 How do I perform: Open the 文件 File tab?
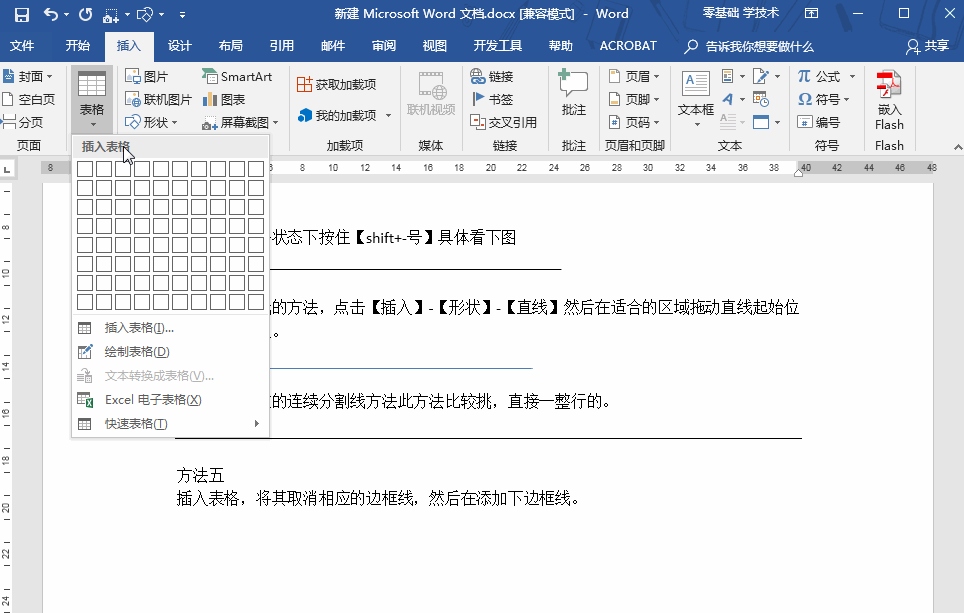point(22,45)
